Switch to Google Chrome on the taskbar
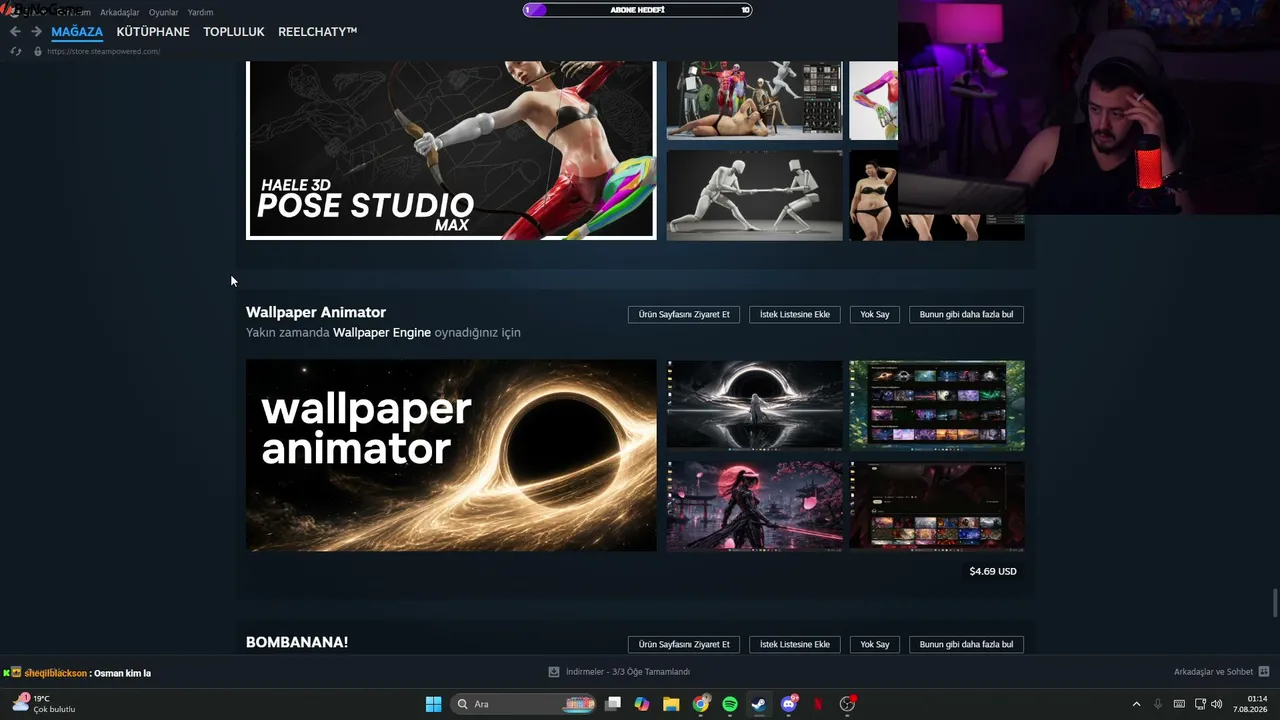 pos(701,704)
